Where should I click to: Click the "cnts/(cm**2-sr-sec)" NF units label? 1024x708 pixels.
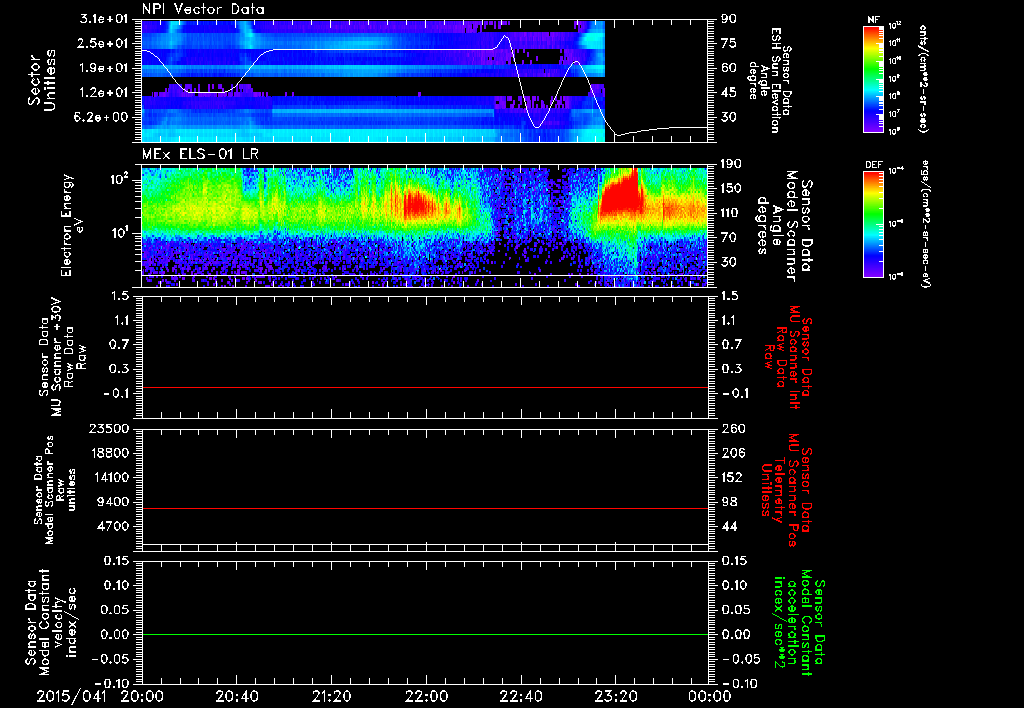(923, 78)
